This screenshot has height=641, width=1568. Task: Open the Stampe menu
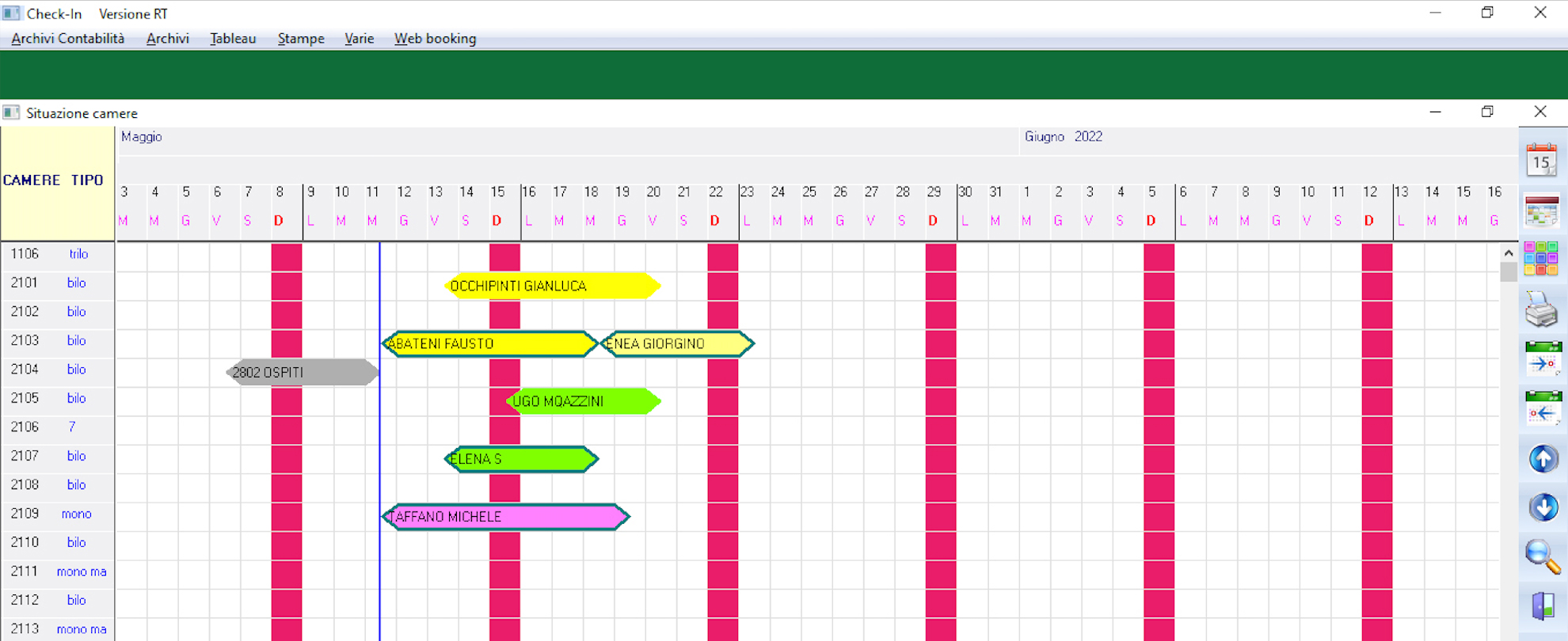(301, 39)
